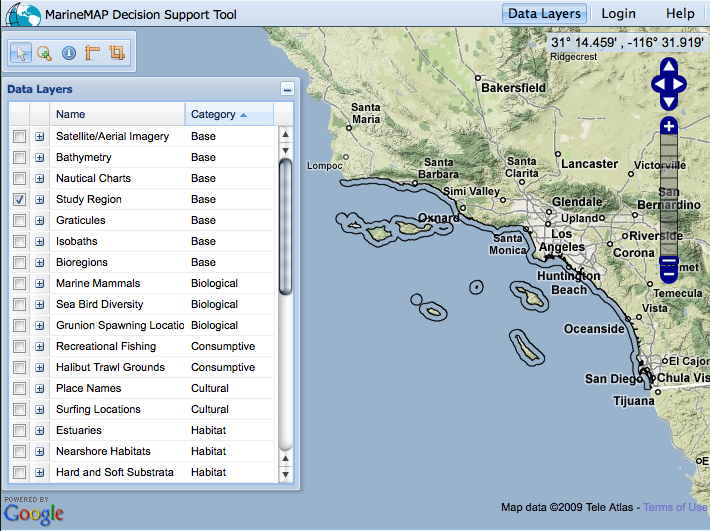Viewport: 710px width, 531px height.
Task: Select the crop region tool
Action: pyautogui.click(x=117, y=53)
